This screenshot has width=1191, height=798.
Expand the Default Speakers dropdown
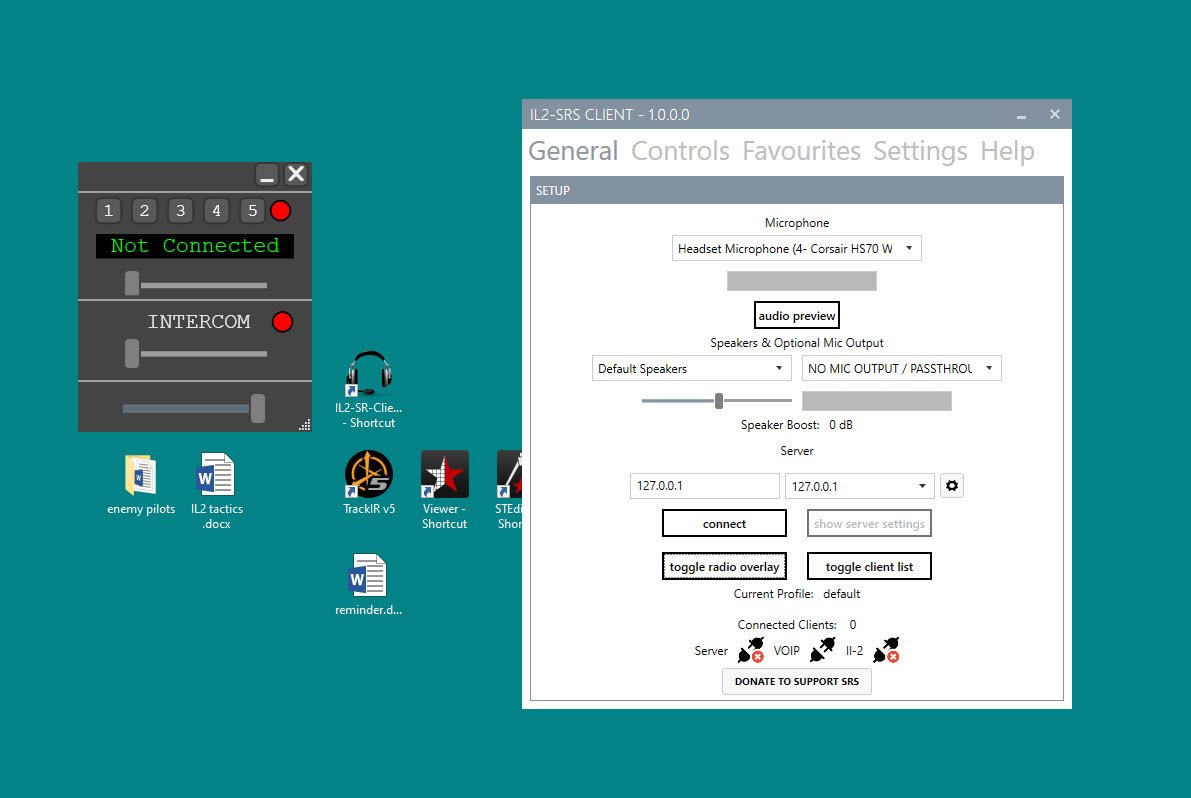coord(690,368)
